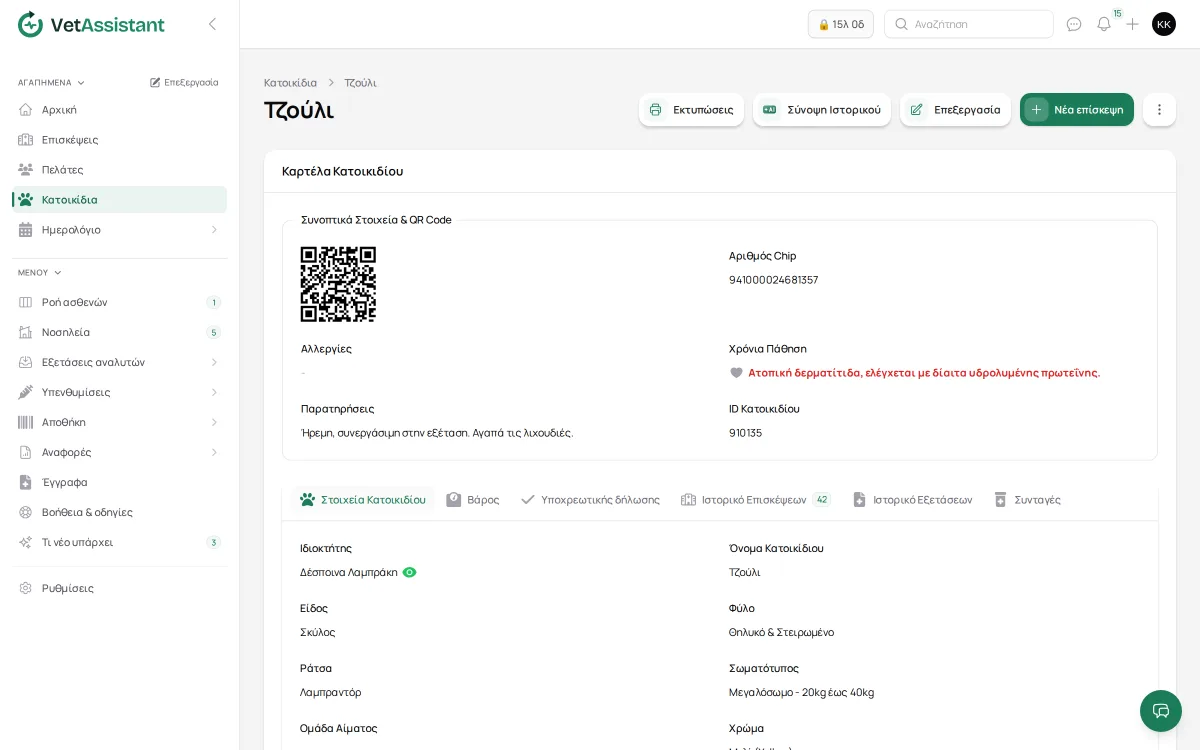Click the sidebar favorites Επεξεργασία link
Viewport: 1200px width, 750px height.
pos(184,83)
